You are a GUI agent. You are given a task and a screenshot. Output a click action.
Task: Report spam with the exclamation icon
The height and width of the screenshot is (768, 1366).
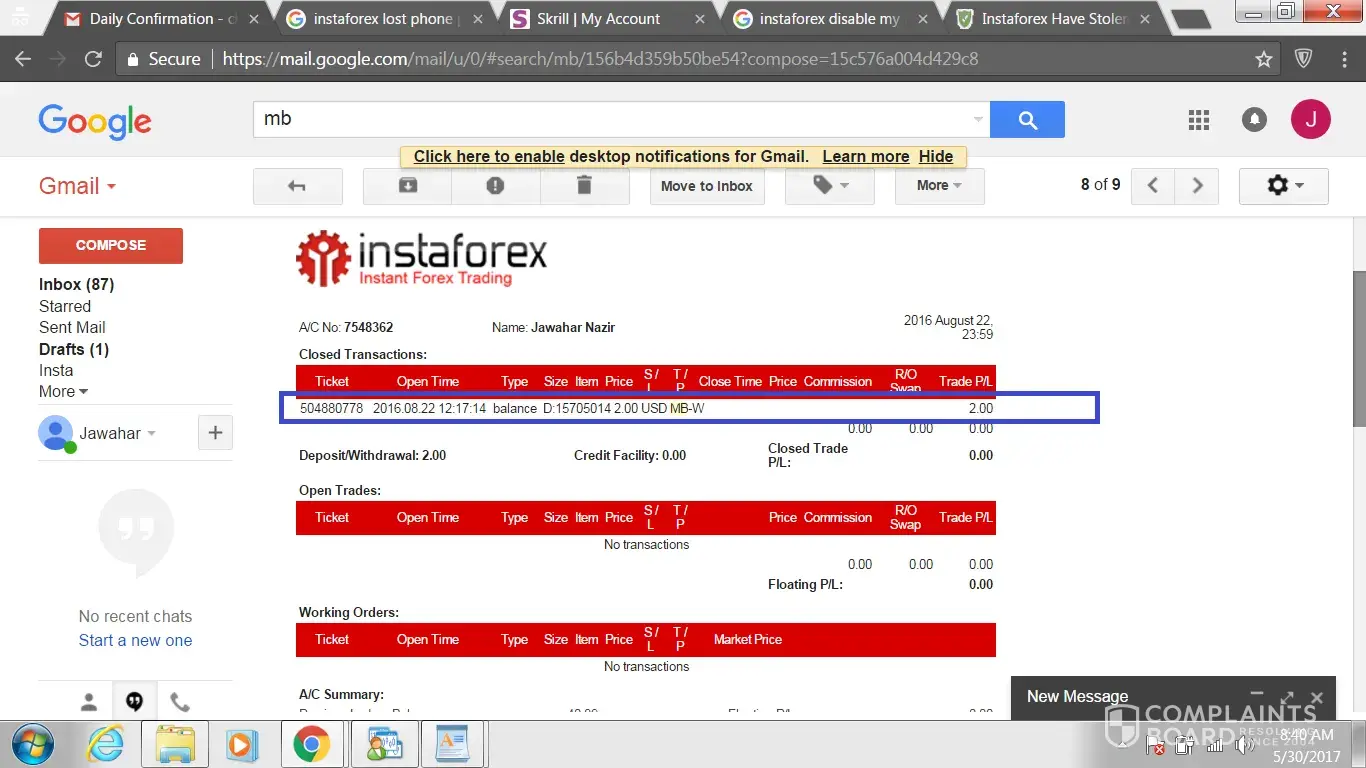(495, 186)
